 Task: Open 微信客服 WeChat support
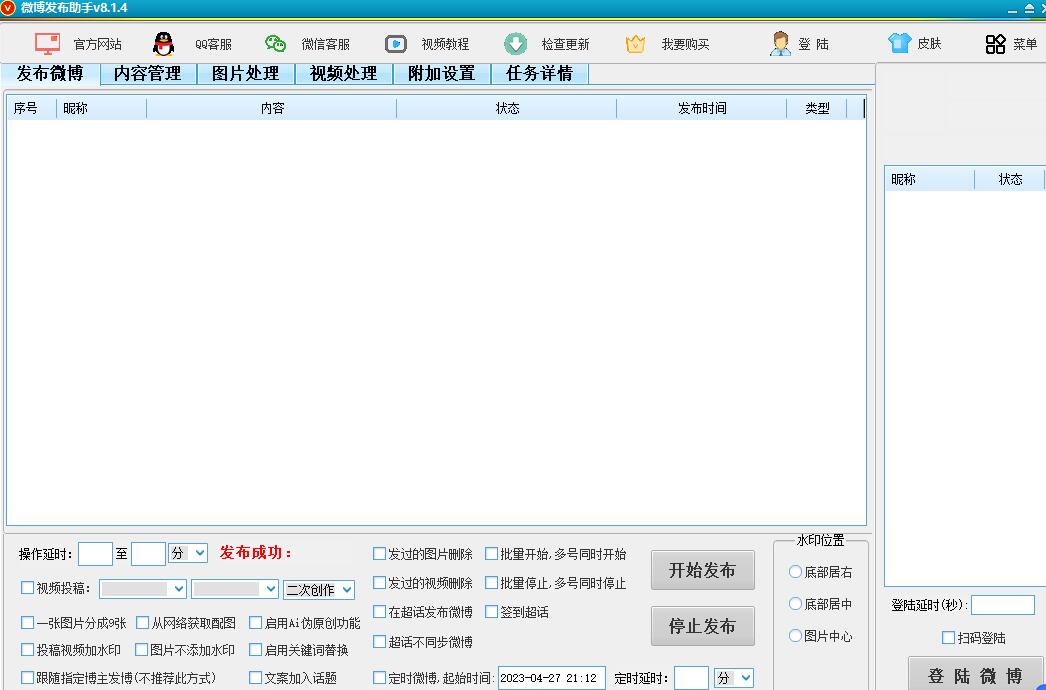[327, 43]
